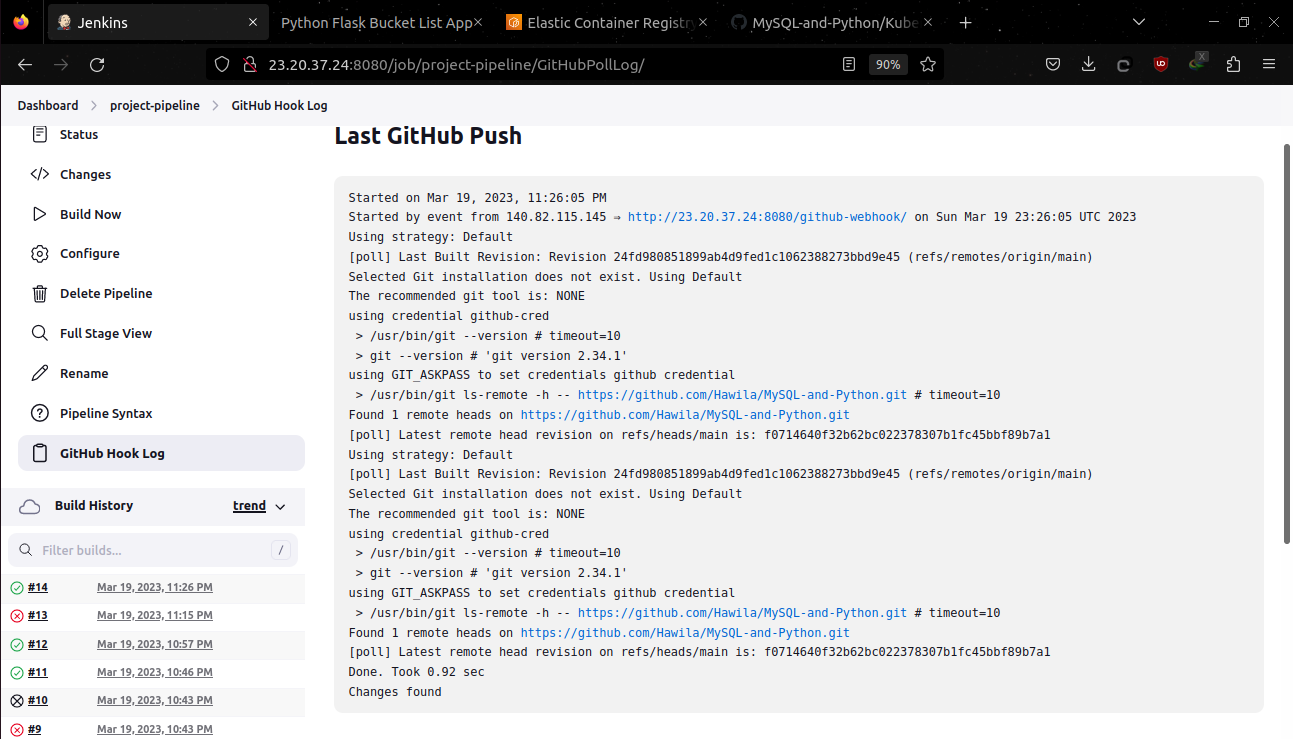
Task: Click the 90% page zoom indicator
Action: coord(888,63)
